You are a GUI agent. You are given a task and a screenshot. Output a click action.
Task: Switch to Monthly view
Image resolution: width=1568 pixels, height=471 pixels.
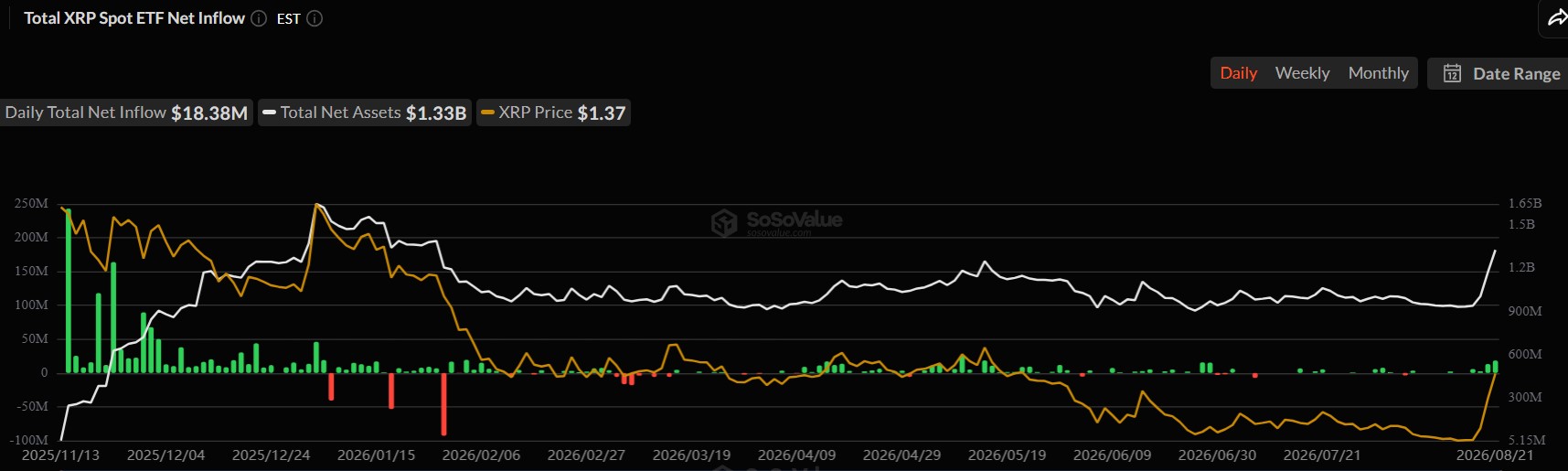coord(1379,73)
